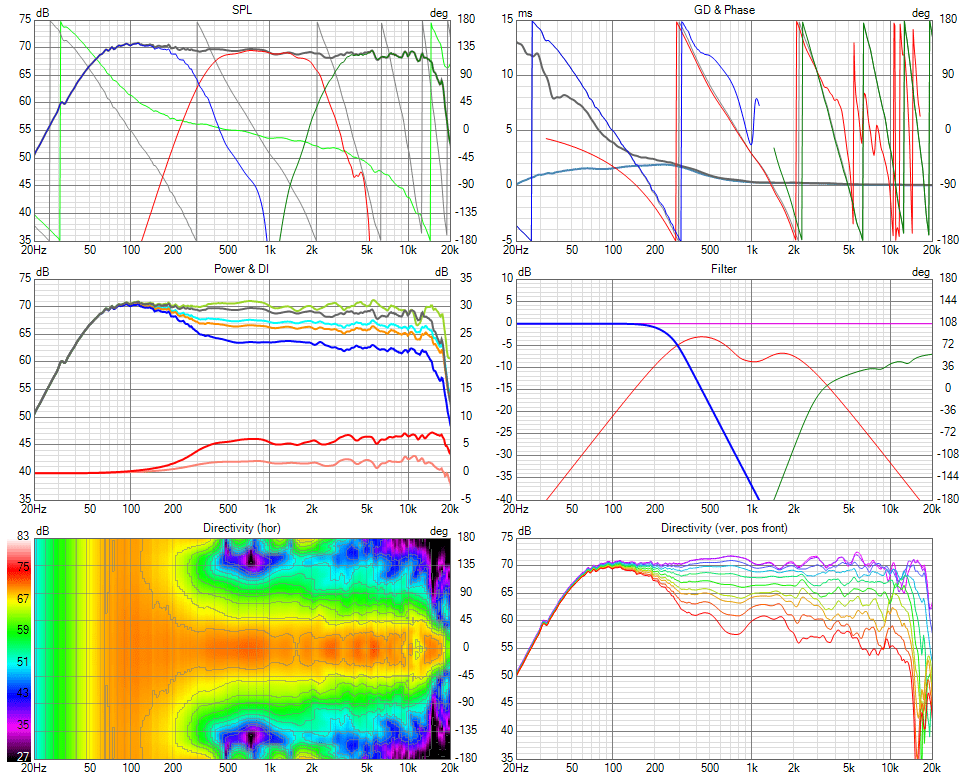Click the "20Hz" frequency label under the SPL chart
The image size is (966, 779).
(34, 250)
